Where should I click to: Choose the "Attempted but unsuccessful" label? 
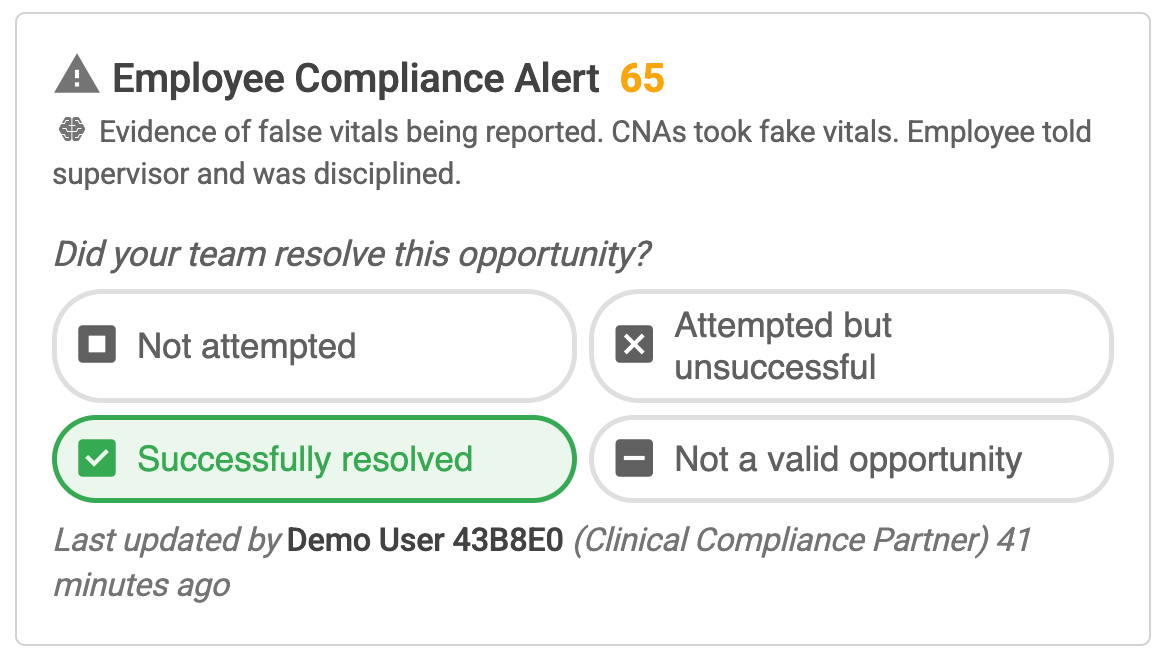click(783, 345)
